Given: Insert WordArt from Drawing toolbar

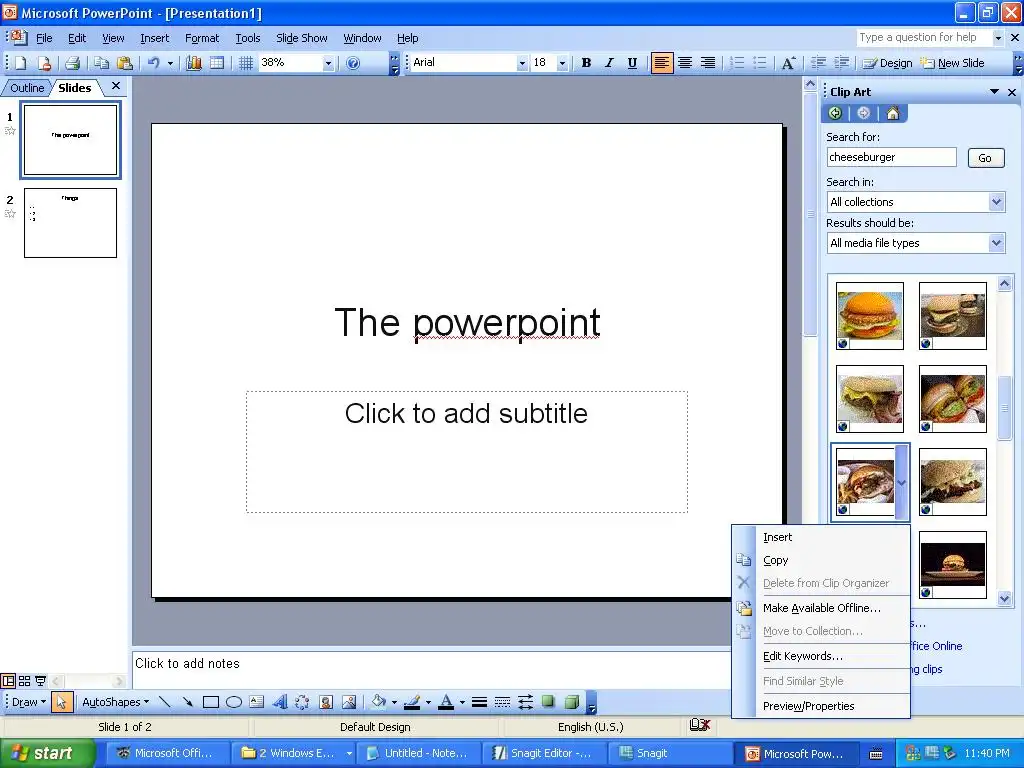Looking at the screenshot, I should [x=280, y=702].
